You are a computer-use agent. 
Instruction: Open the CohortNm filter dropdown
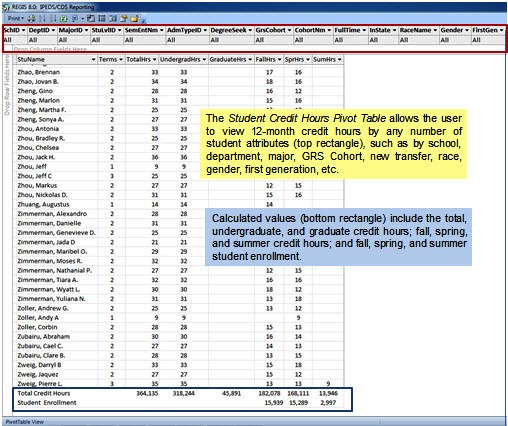click(329, 30)
